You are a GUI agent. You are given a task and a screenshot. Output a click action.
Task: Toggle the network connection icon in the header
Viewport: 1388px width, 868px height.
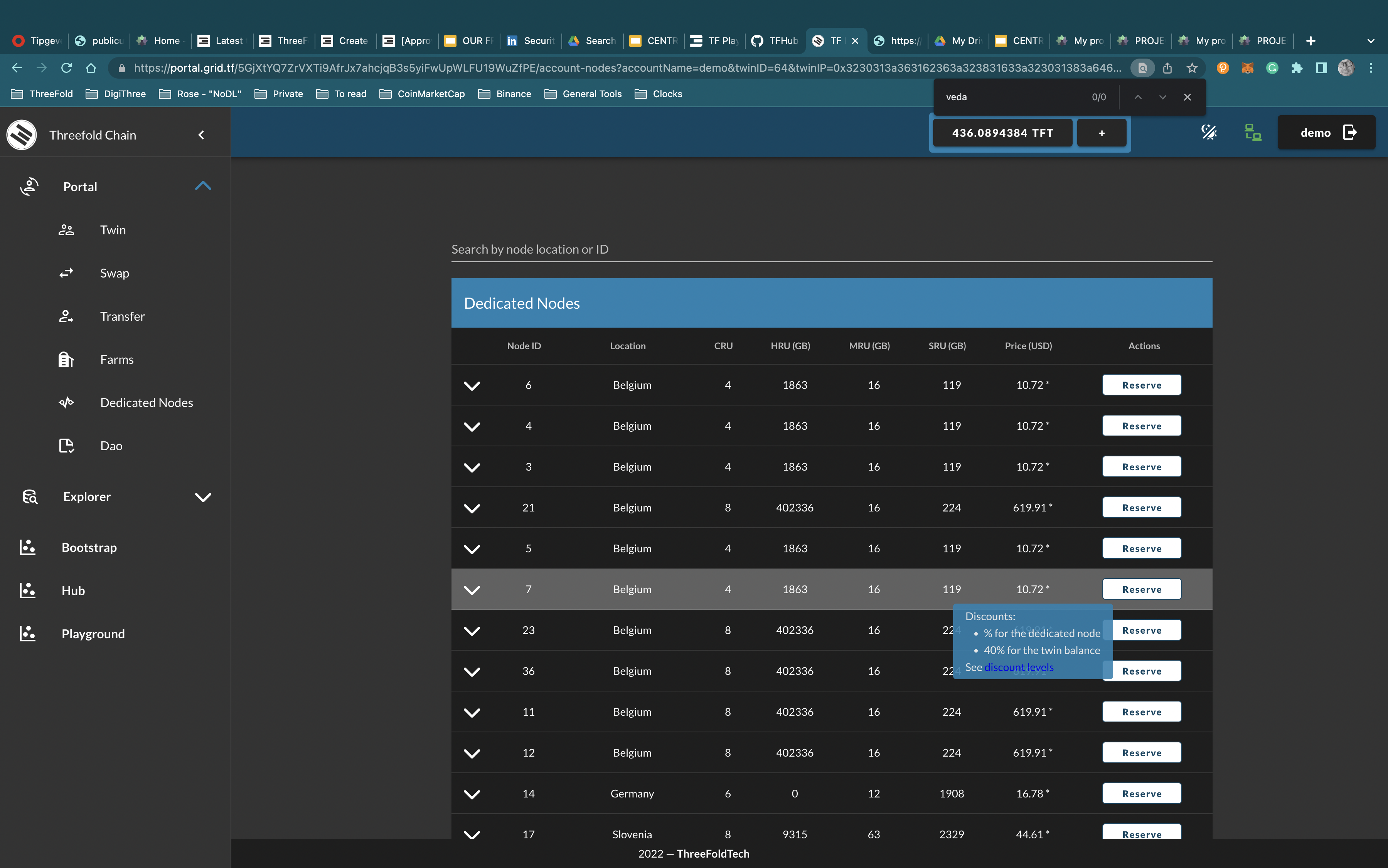1252,132
